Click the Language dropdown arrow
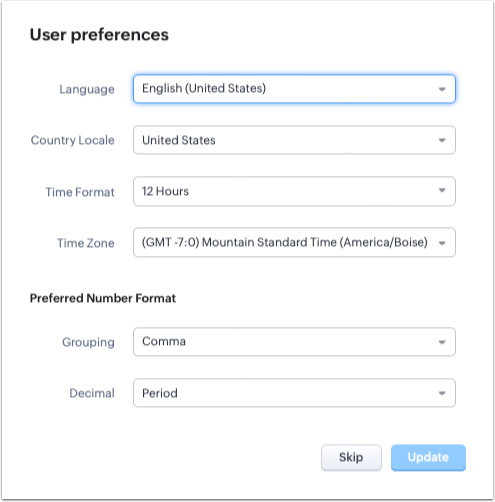The height and width of the screenshot is (502, 495). tap(442, 89)
